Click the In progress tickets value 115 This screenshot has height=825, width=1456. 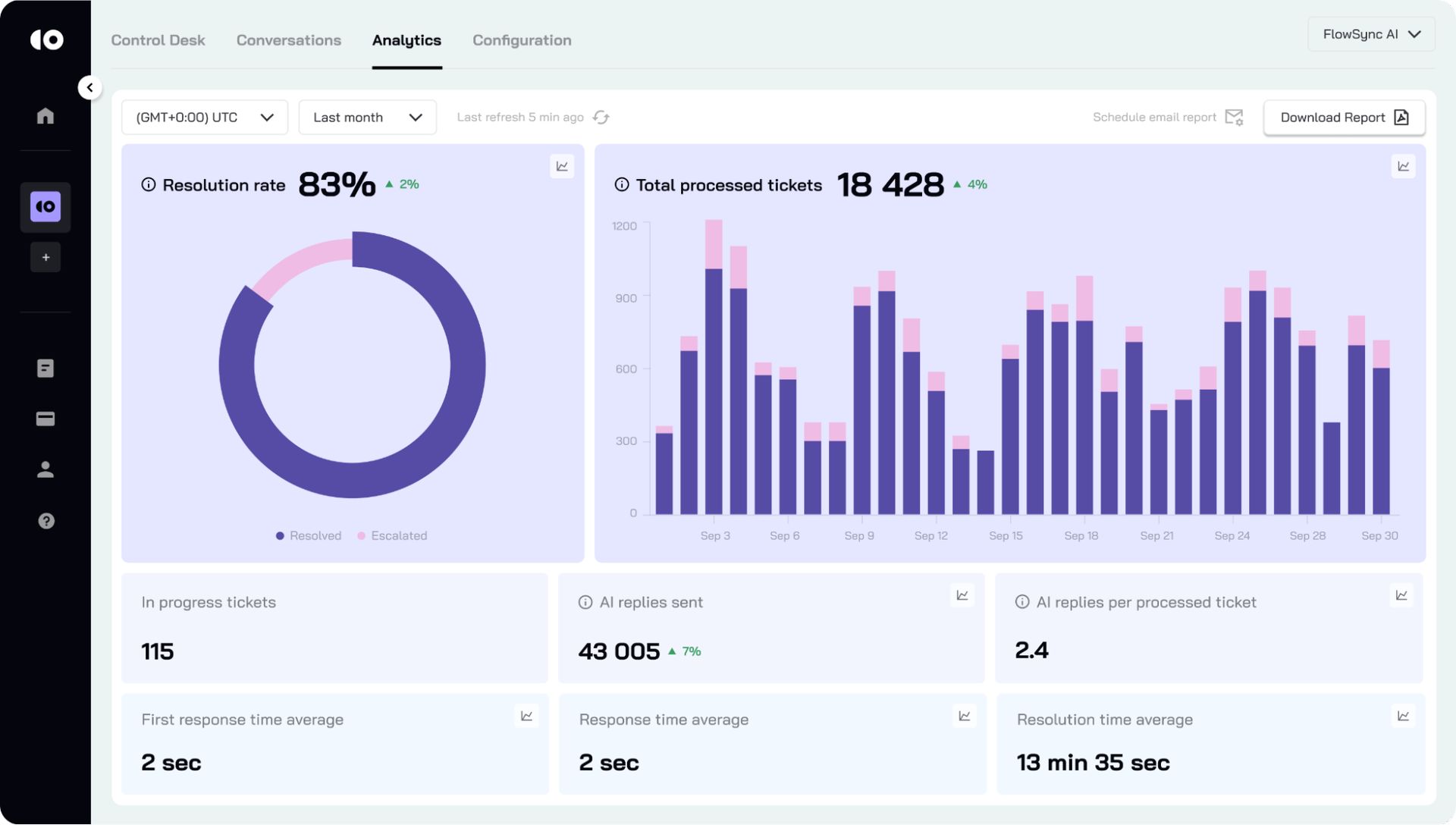(x=158, y=651)
